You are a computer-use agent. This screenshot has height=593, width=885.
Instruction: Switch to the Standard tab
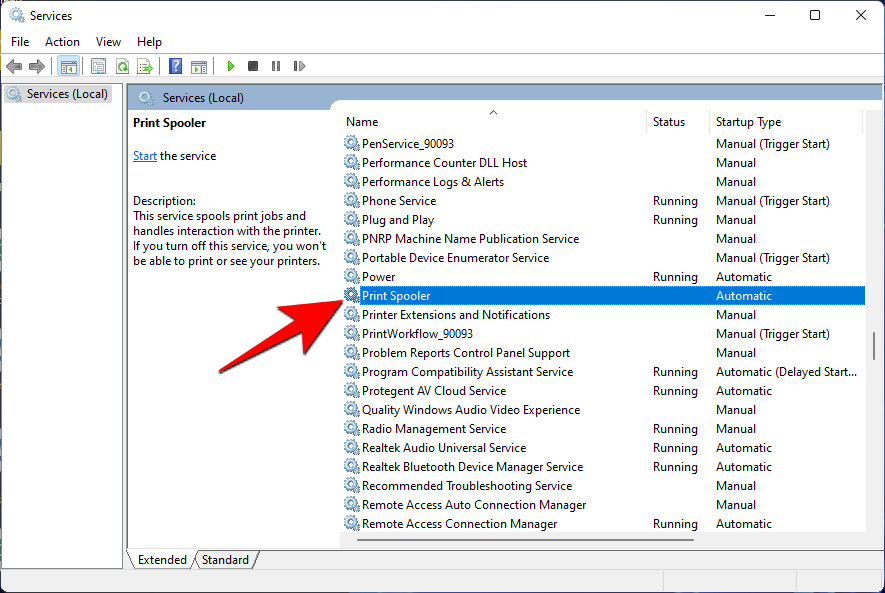click(225, 560)
